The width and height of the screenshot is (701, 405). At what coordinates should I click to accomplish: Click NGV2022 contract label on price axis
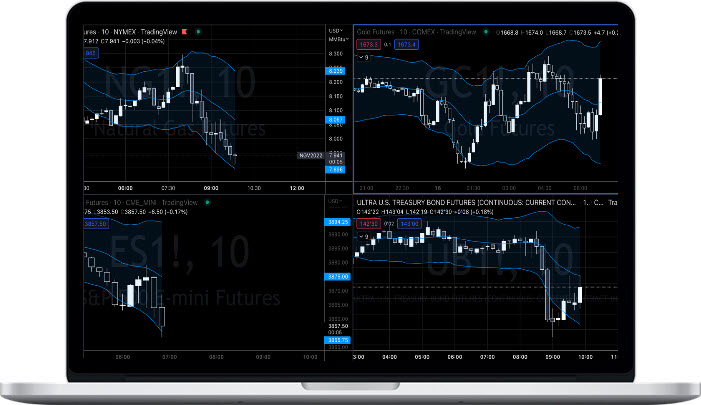tap(309, 155)
